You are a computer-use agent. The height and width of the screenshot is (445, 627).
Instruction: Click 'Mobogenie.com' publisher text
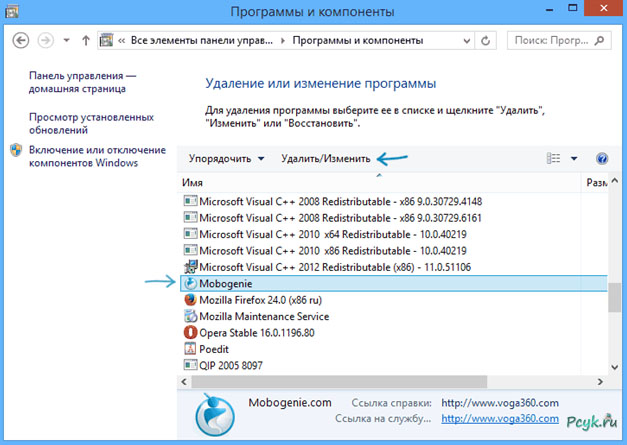pos(290,402)
